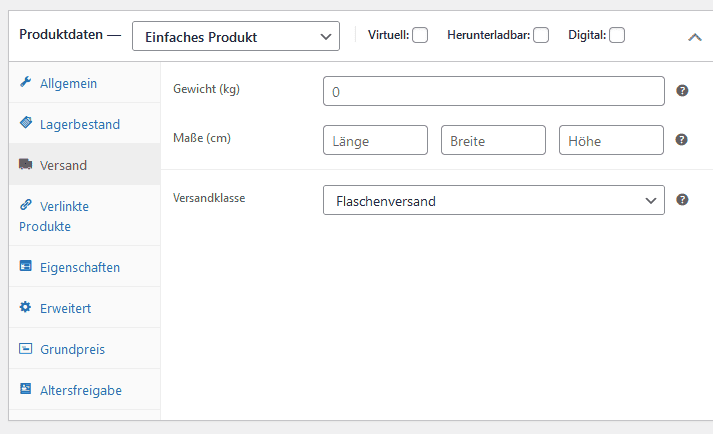Enable the Virtuell checkbox

click(420, 36)
